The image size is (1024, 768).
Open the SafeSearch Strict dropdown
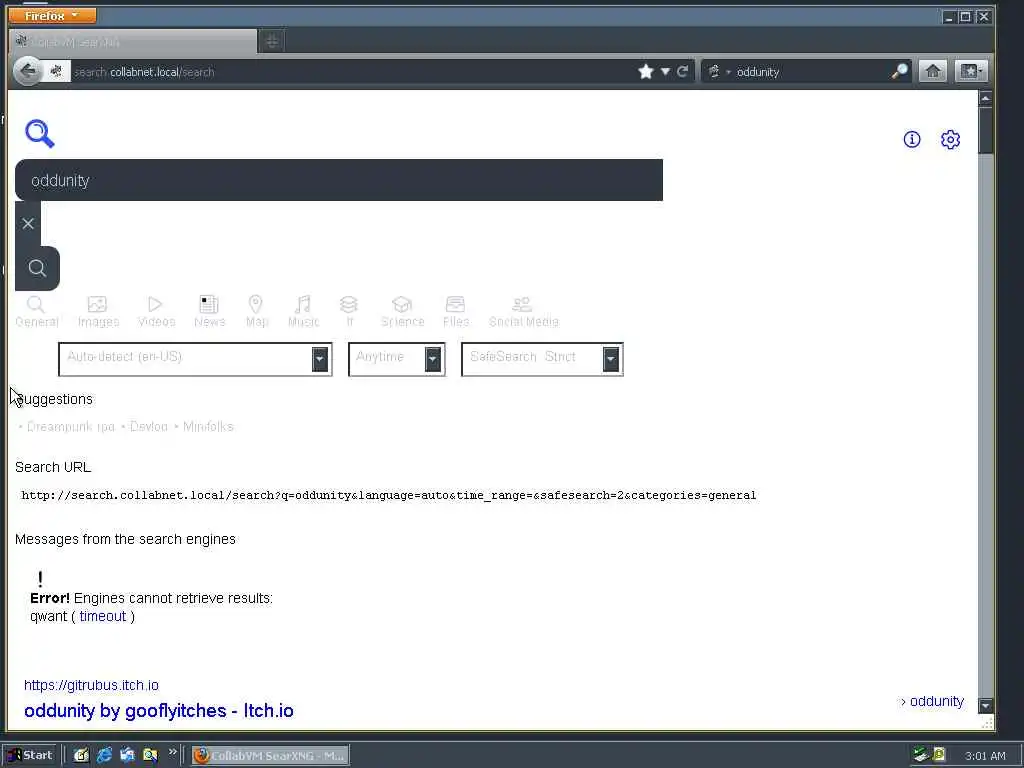point(542,359)
